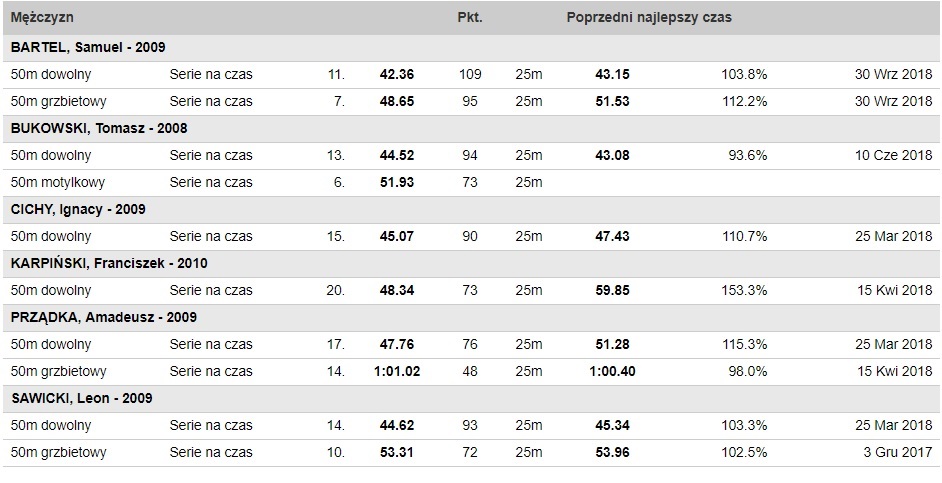Click Cichy's 50m dowolny result 45.07

tap(397, 237)
